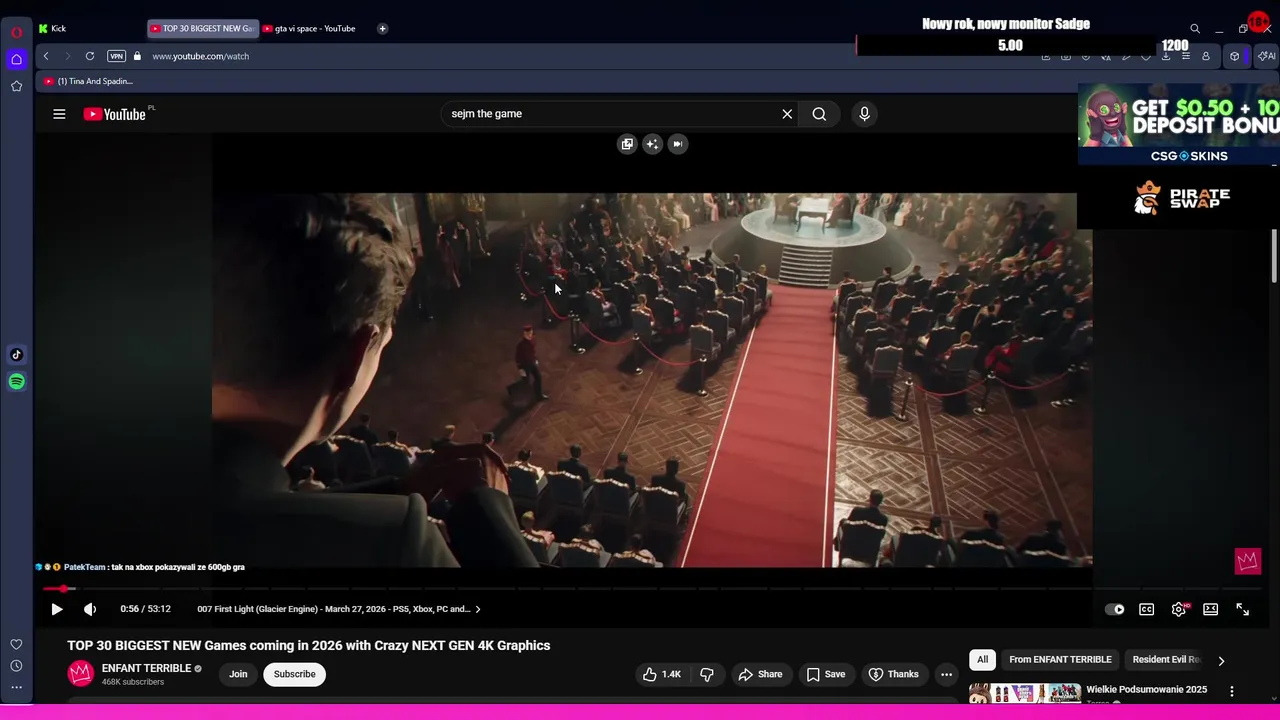Open the sidebar heart pinboards icon
The width and height of the screenshot is (1280, 720).
(16, 644)
